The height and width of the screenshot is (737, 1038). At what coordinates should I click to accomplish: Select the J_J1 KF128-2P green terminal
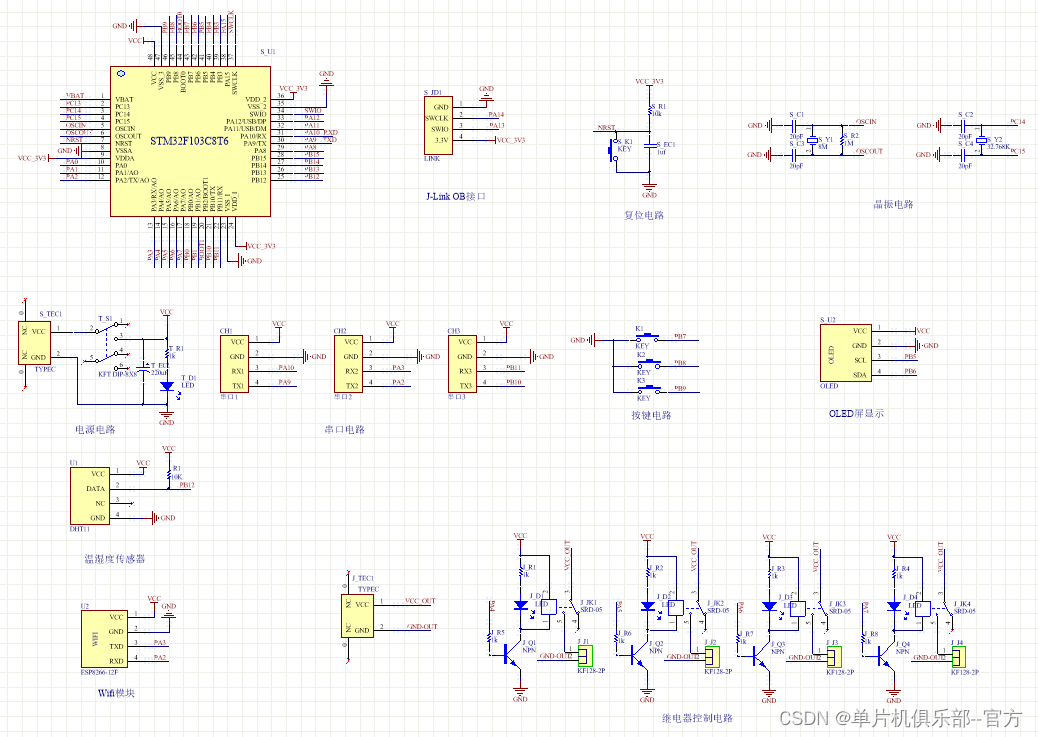click(585, 656)
